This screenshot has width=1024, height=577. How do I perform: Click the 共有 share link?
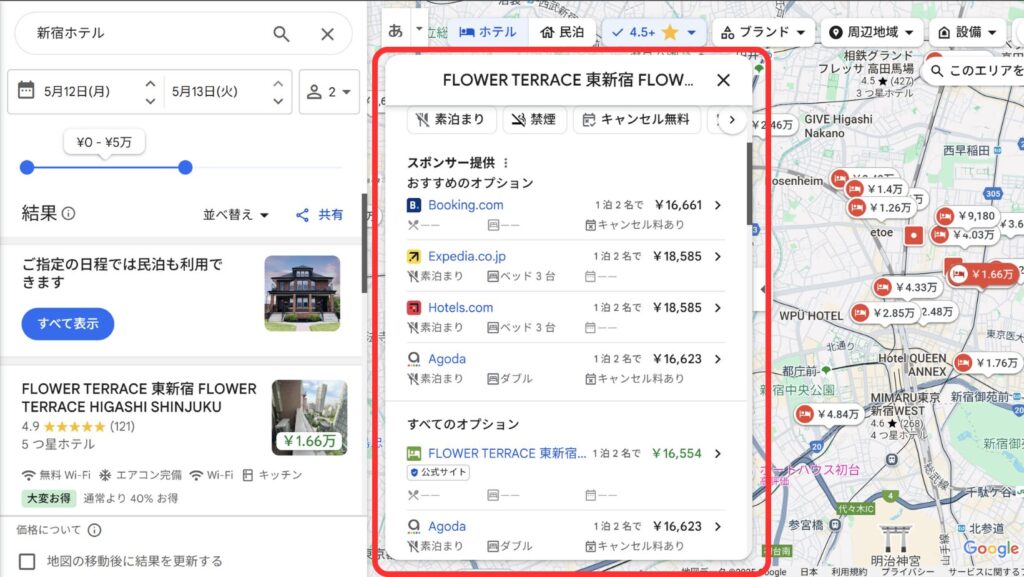319,215
